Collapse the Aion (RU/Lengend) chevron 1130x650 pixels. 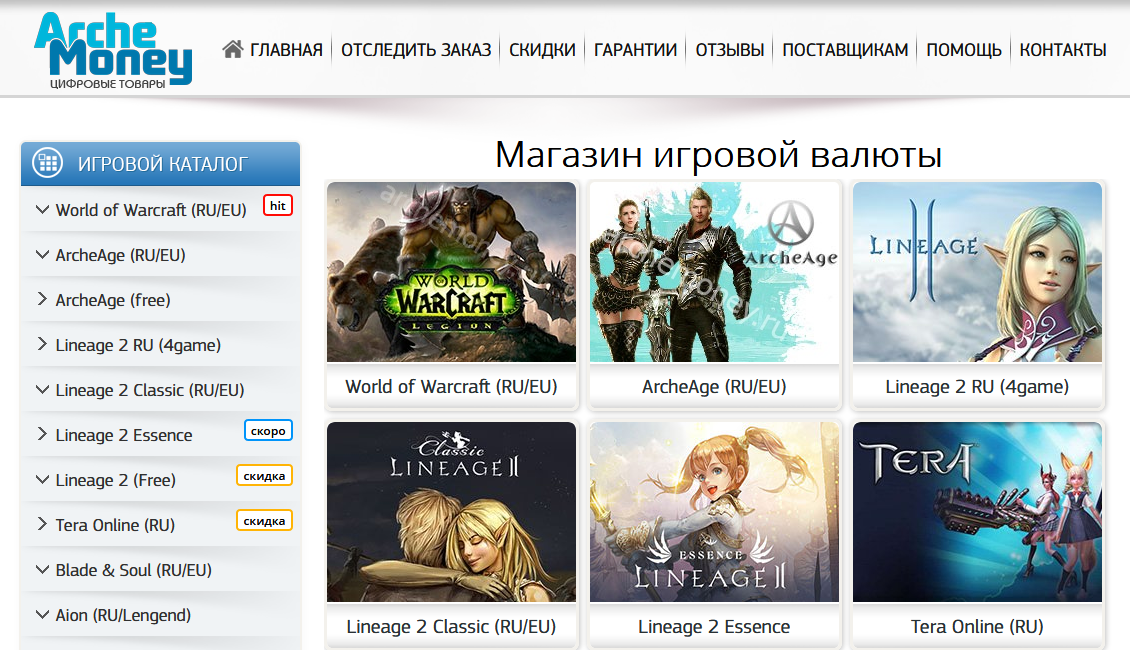click(x=43, y=615)
